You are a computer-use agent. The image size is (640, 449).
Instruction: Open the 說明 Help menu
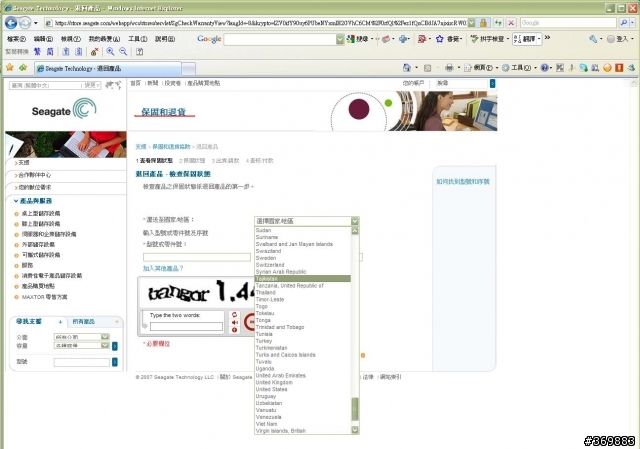pos(165,39)
